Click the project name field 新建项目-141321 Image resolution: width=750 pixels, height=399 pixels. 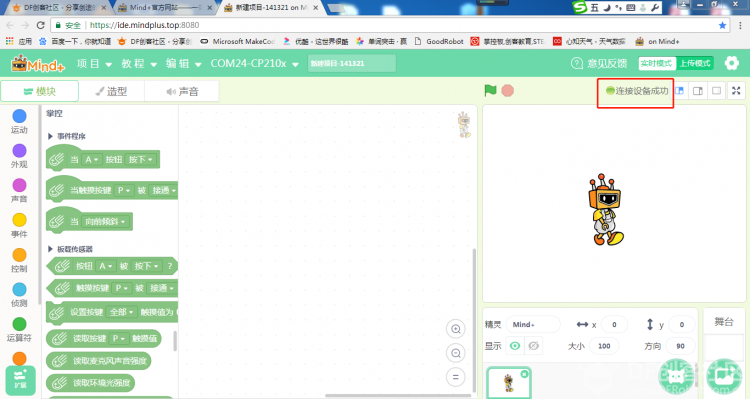point(352,63)
